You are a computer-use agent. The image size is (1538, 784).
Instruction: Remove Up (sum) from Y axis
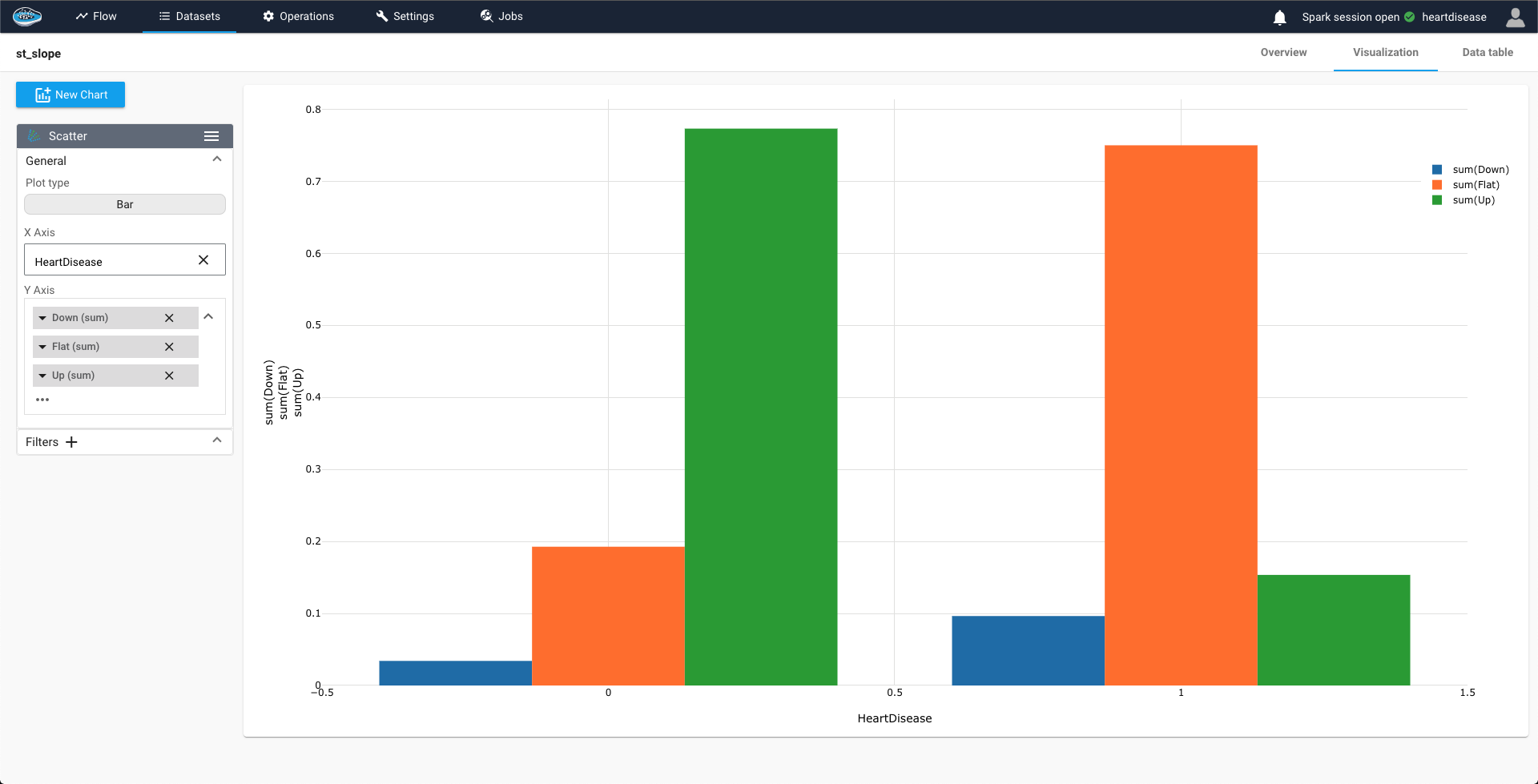[x=169, y=376]
